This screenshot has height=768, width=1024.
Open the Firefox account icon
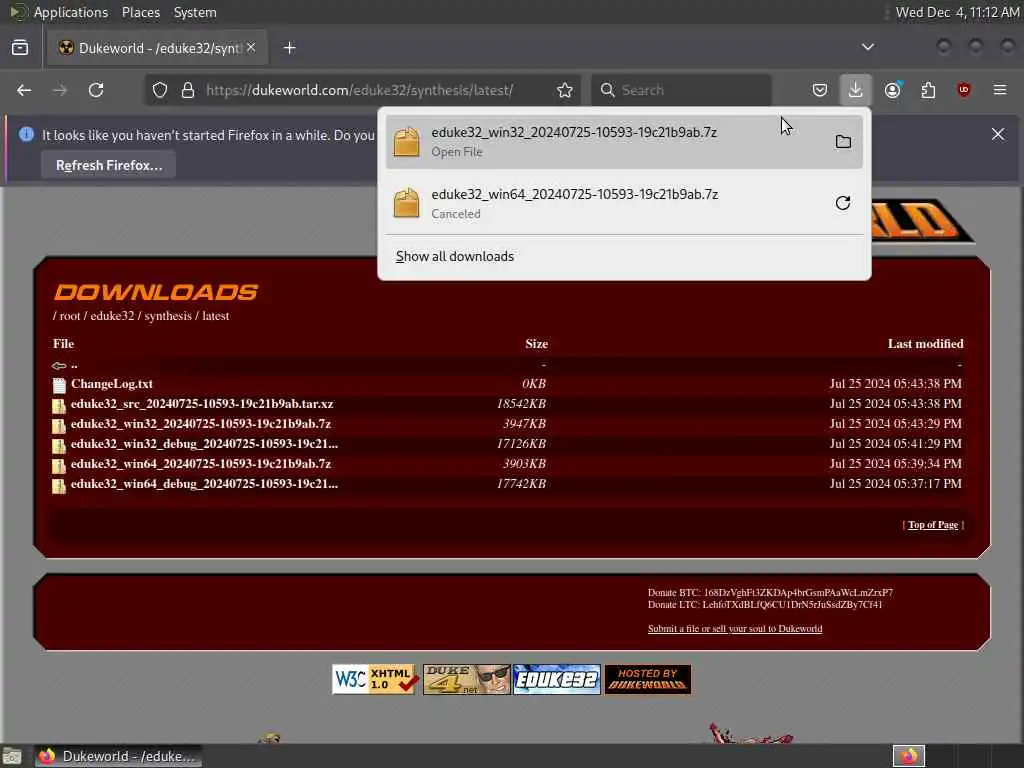pos(893,90)
